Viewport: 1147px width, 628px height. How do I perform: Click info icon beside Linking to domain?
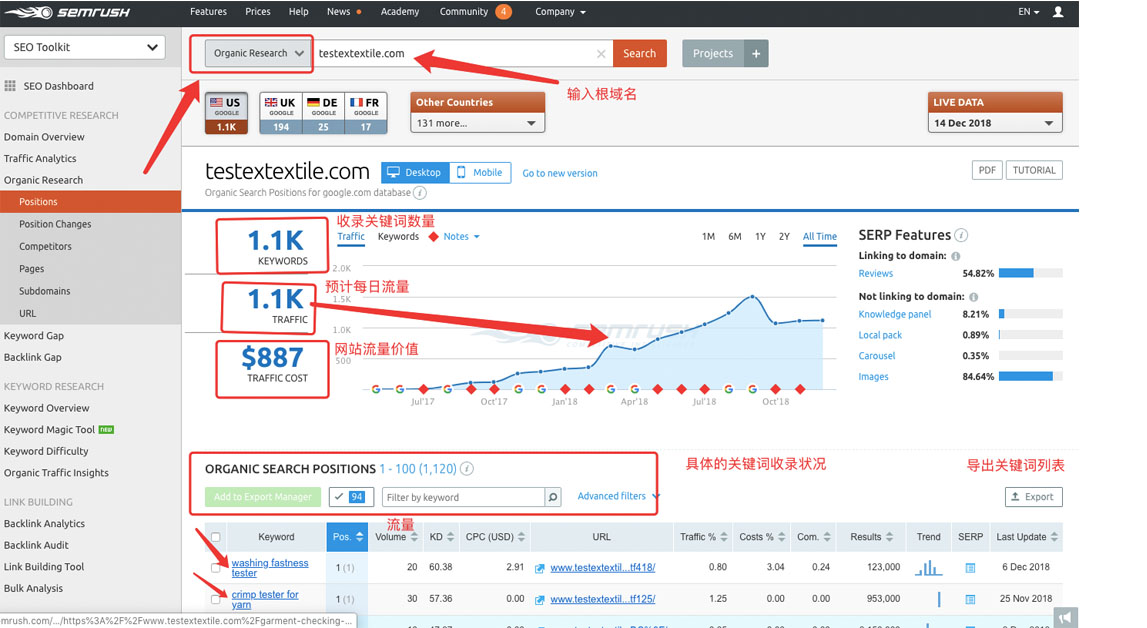coord(956,256)
